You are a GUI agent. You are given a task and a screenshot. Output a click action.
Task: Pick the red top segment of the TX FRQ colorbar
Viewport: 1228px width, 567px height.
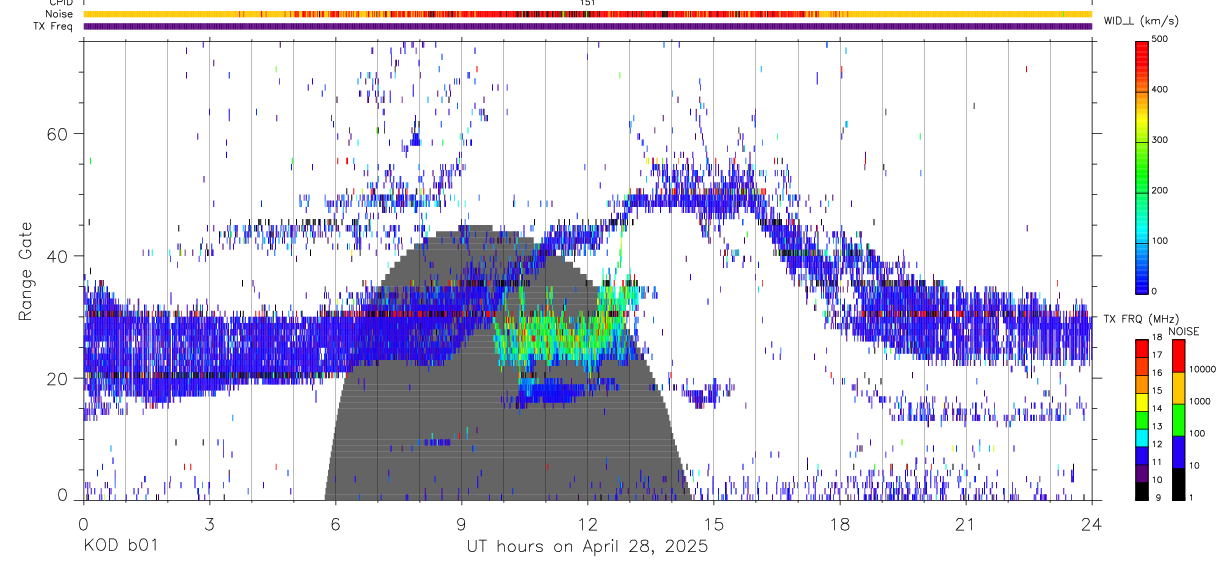point(1141,349)
